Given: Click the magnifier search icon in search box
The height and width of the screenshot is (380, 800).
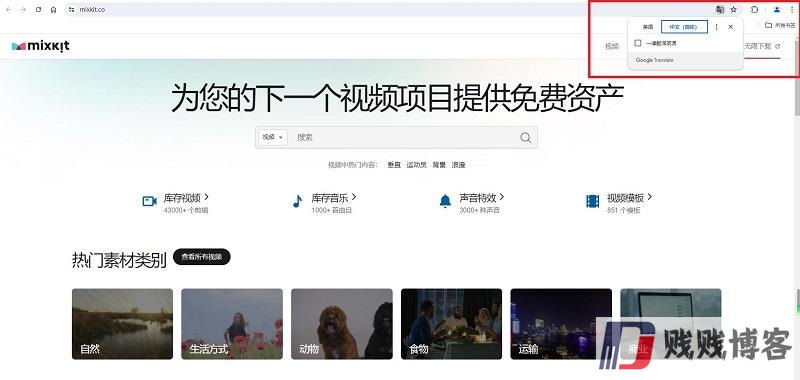Looking at the screenshot, I should coord(526,138).
